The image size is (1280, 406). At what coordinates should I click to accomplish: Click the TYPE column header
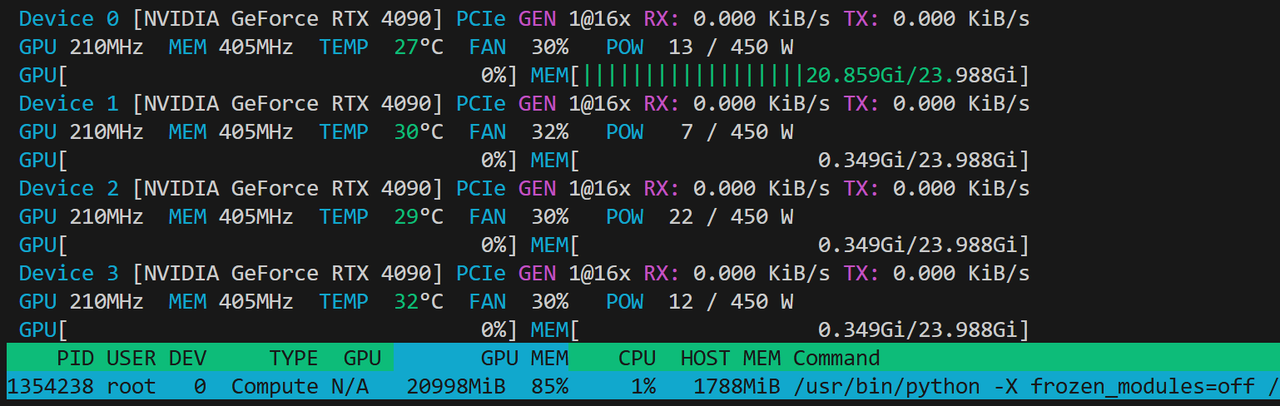[x=293, y=358]
